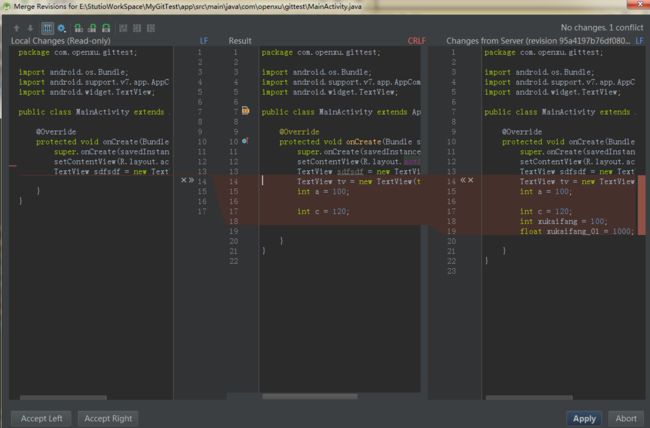
Task: Click package declaration line in Result pane
Action: [320, 52]
